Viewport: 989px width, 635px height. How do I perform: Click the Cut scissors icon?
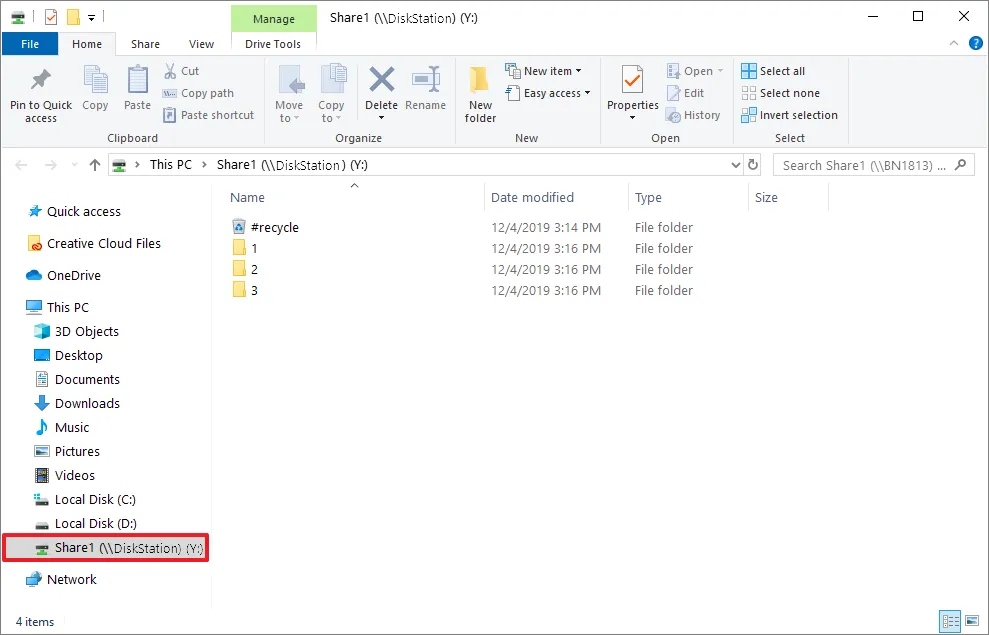(171, 71)
